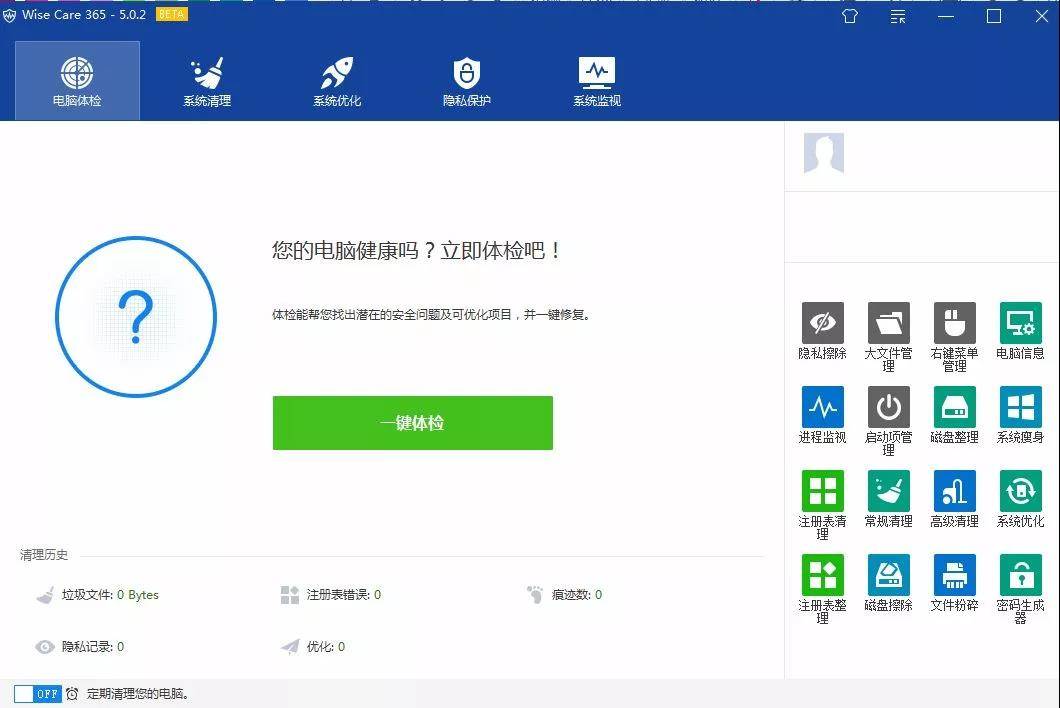Start the 一键体检 checkup
This screenshot has width=1060, height=708.
pos(412,423)
